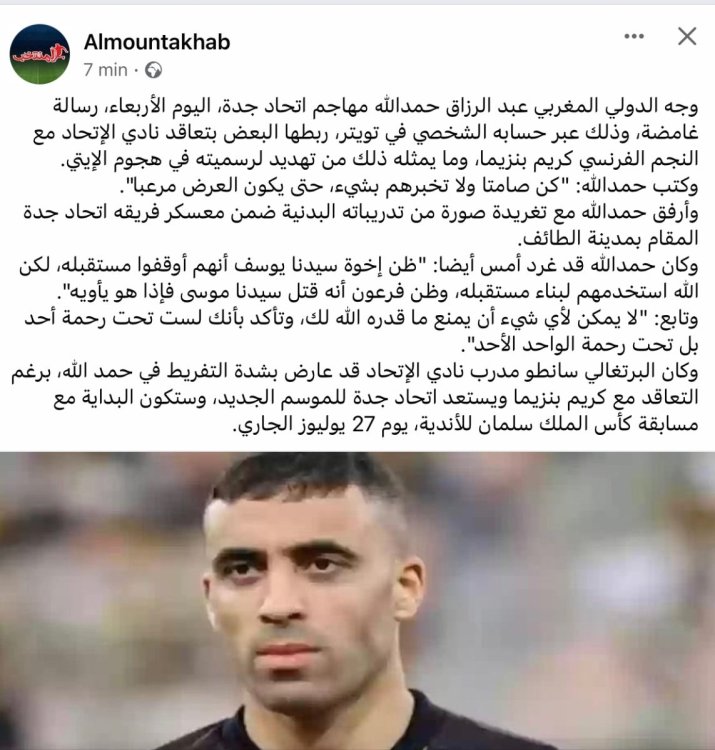Open the Almountakhab page name link
This screenshot has width=715, height=750.
click(x=157, y=42)
